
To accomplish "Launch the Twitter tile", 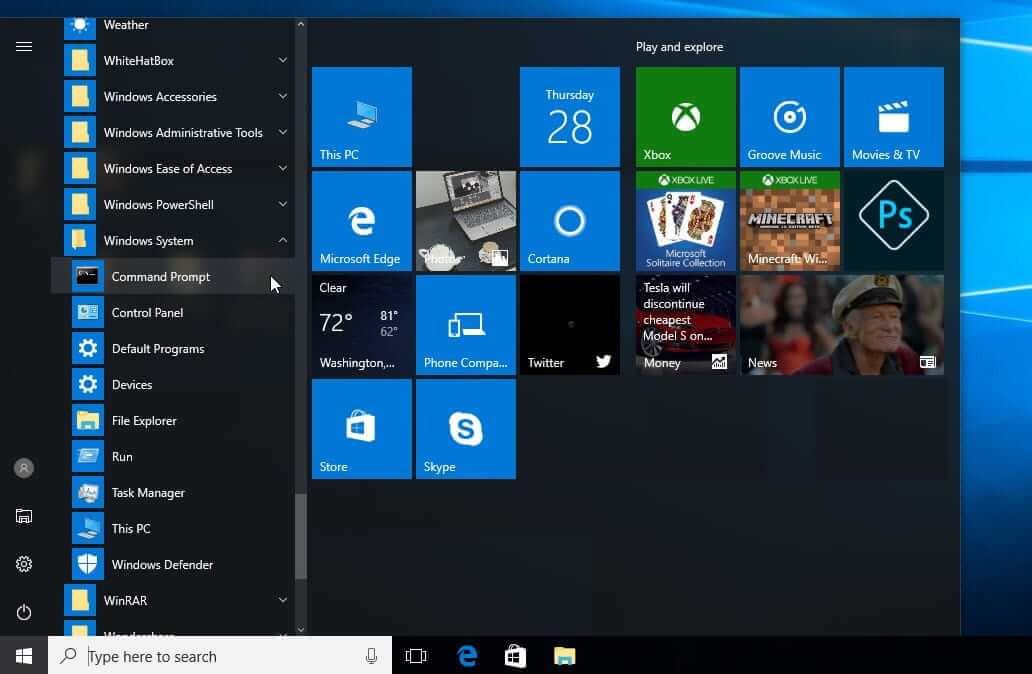I will [x=570, y=324].
